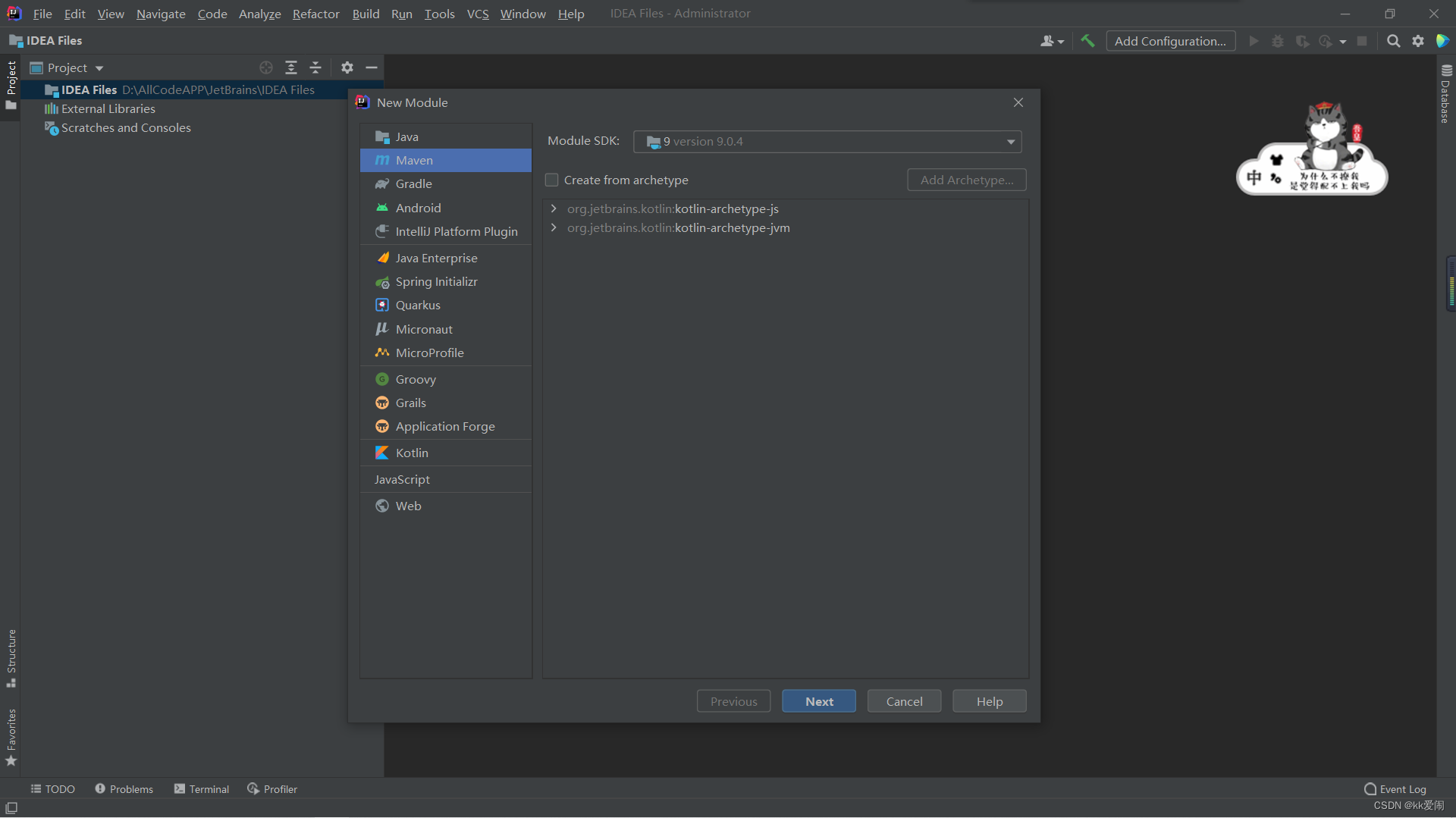Open the Database side panel tab
The image size is (1456, 818).
pyautogui.click(x=1446, y=94)
